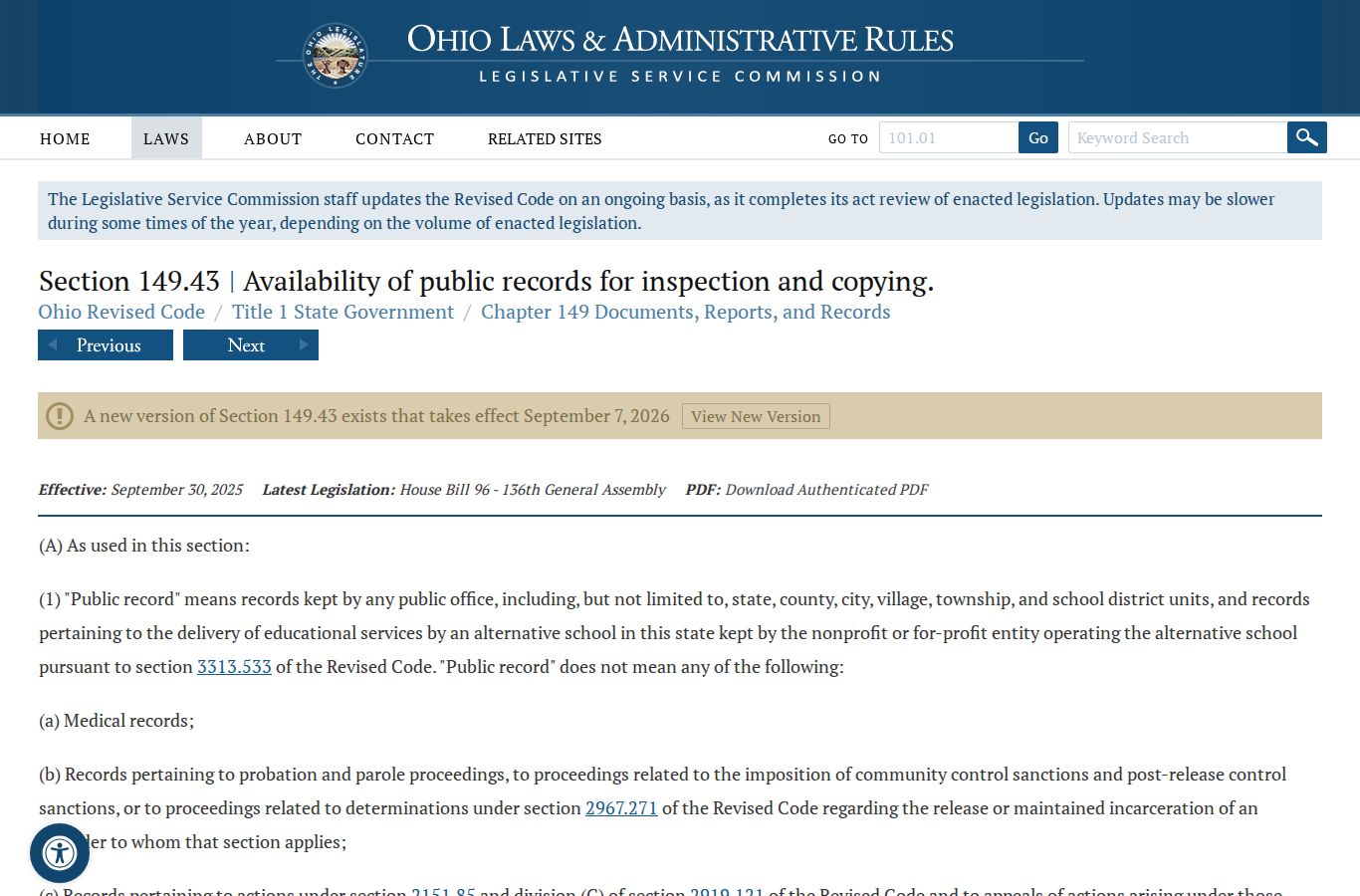Go to the Previous section
Screen dimensions: 1360x896
106,345
